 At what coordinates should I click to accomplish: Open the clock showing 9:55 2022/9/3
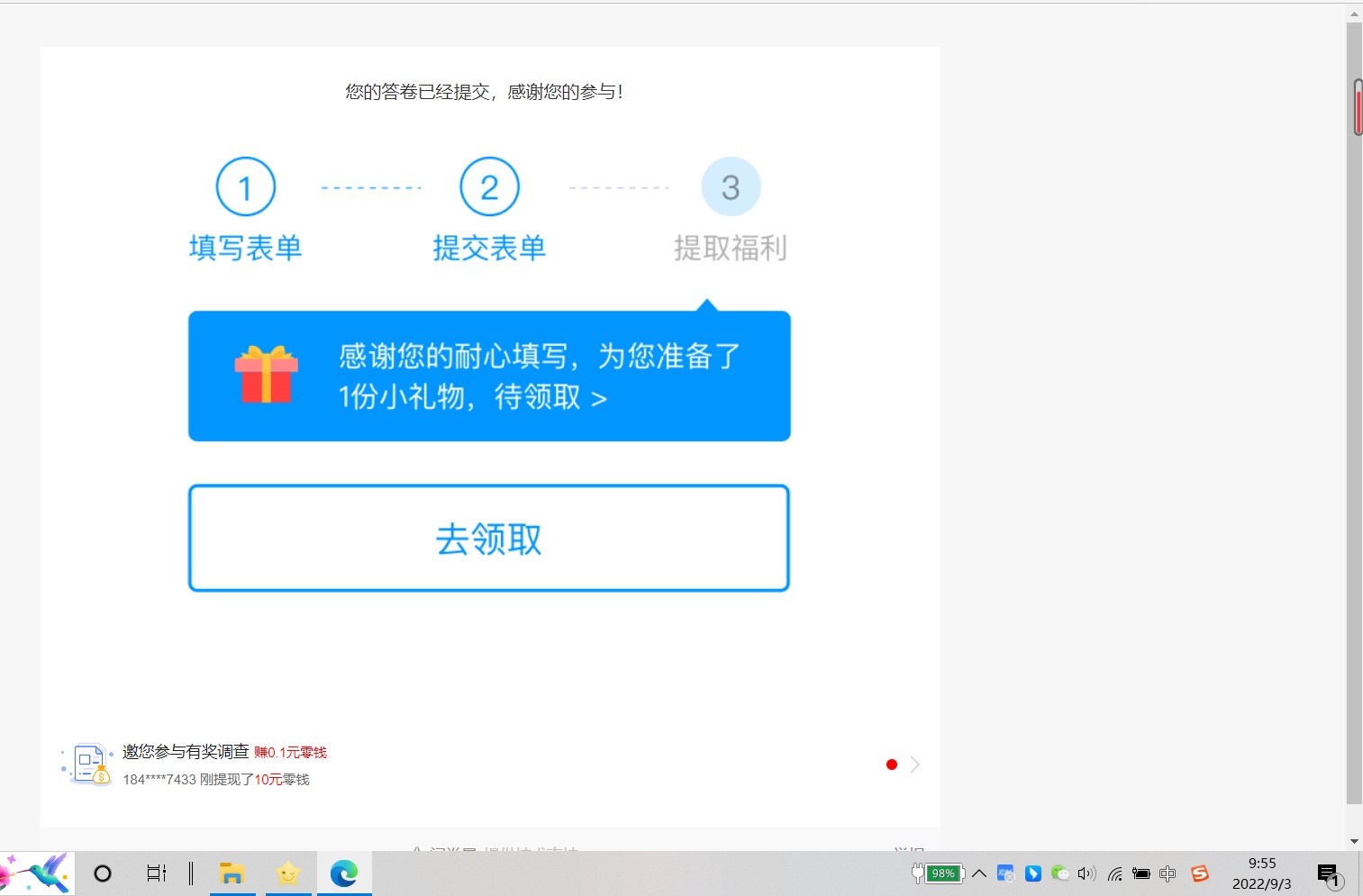tap(1261, 873)
